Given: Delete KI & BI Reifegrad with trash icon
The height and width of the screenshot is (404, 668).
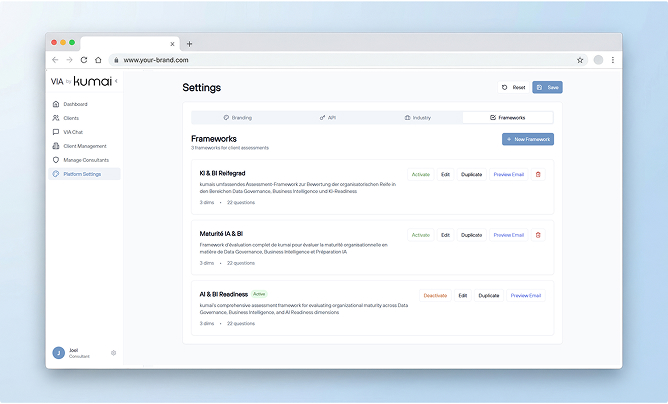Looking at the screenshot, I should (x=538, y=175).
